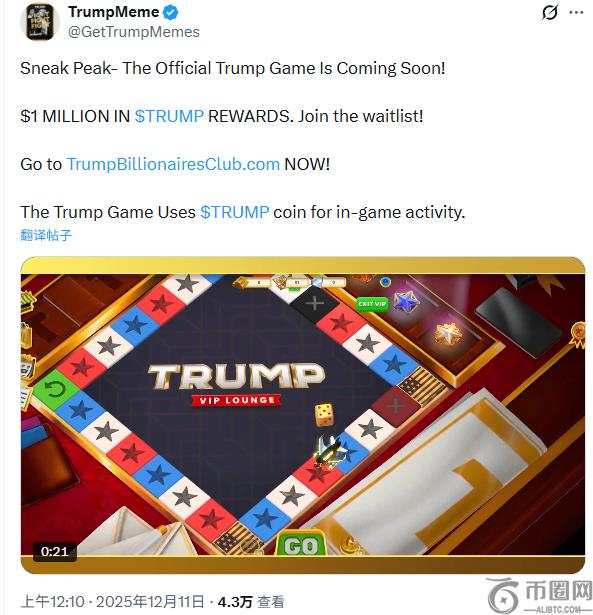Click the 4.3万 查看 view count
The width and height of the screenshot is (593, 615).
tap(251, 602)
